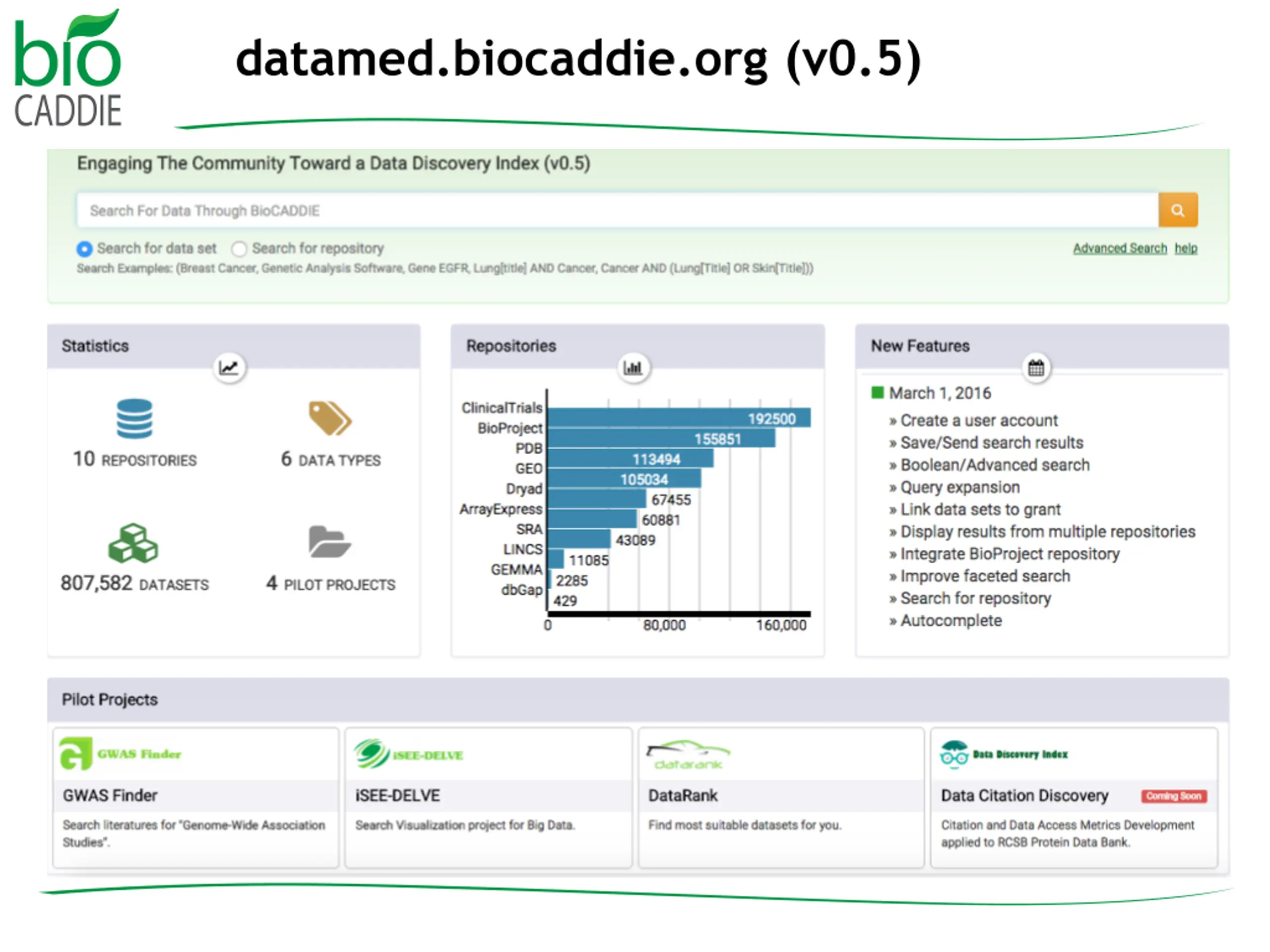
Task: Click the ClinicalTrials bar in the chart
Action: click(679, 418)
